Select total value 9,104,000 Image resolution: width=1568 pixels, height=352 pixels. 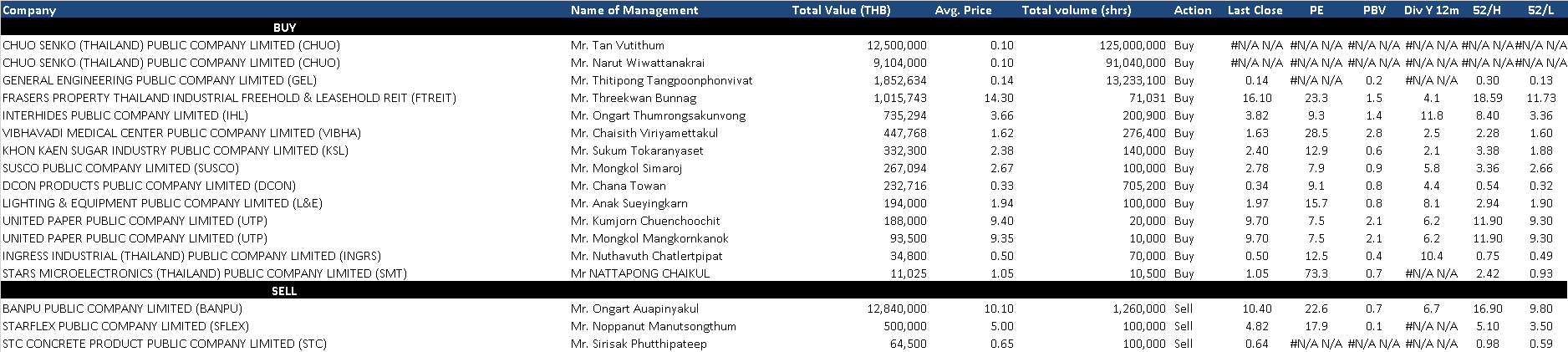click(x=900, y=63)
